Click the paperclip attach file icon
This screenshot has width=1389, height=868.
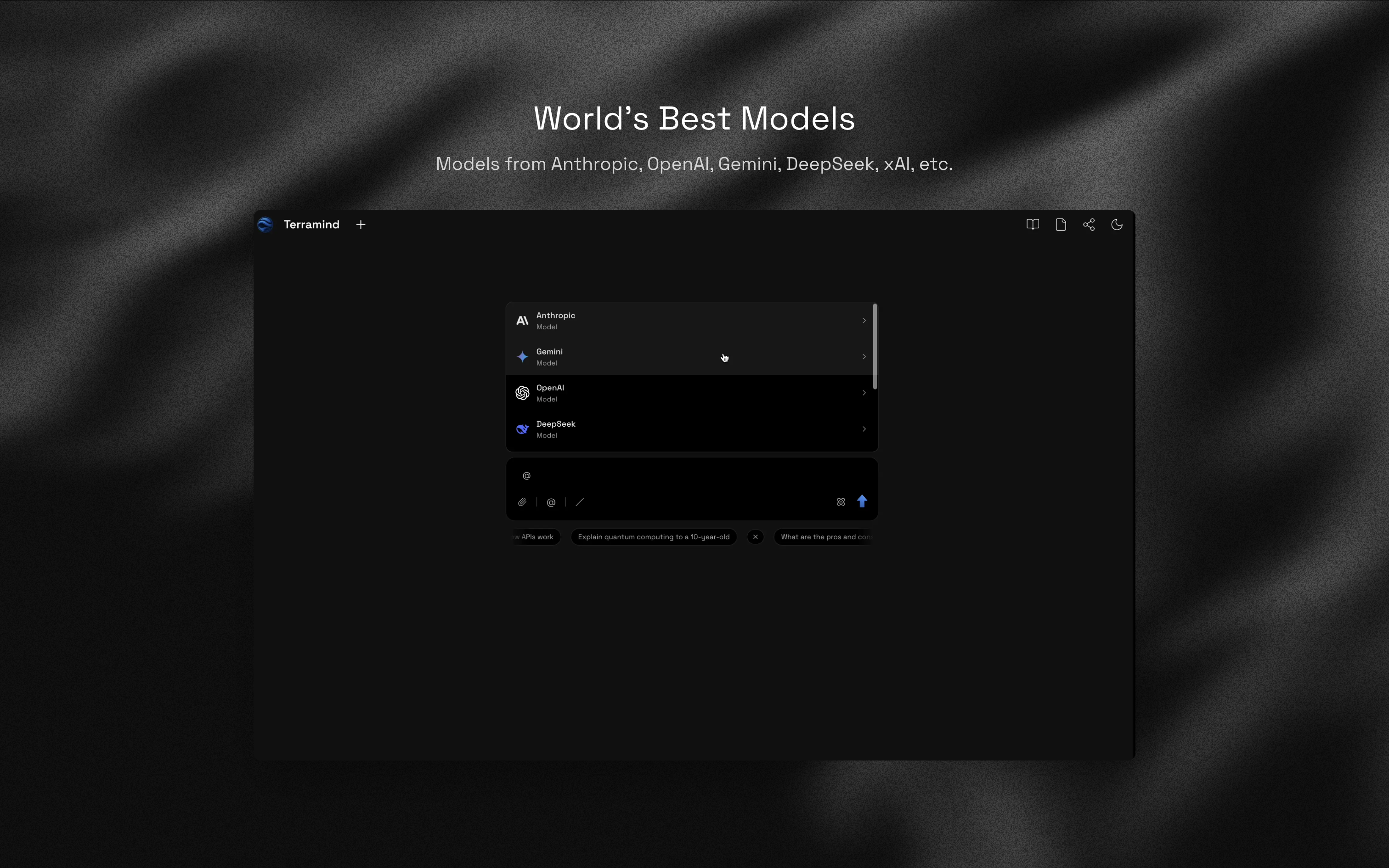pos(522,502)
